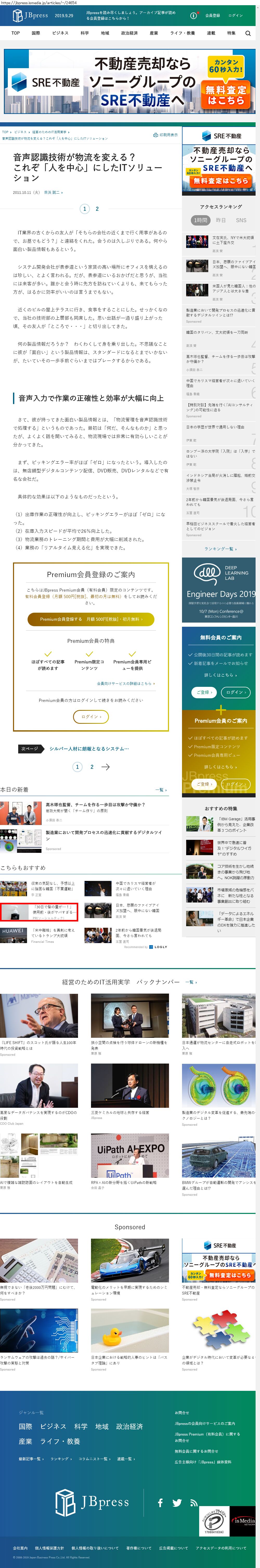Image resolution: width=260 pixels, height=1568 pixels.
Task: Open the 科学 navigation tab
Action: pyautogui.click(x=85, y=34)
